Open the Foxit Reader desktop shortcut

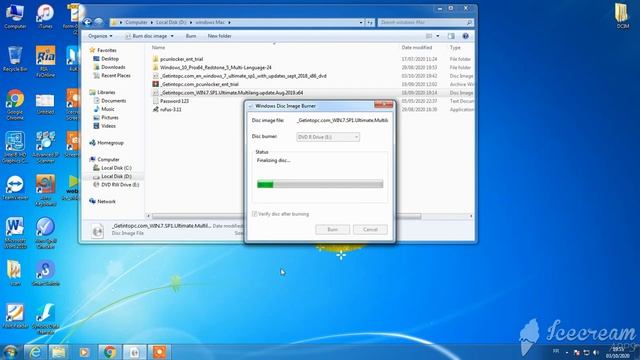click(15, 316)
